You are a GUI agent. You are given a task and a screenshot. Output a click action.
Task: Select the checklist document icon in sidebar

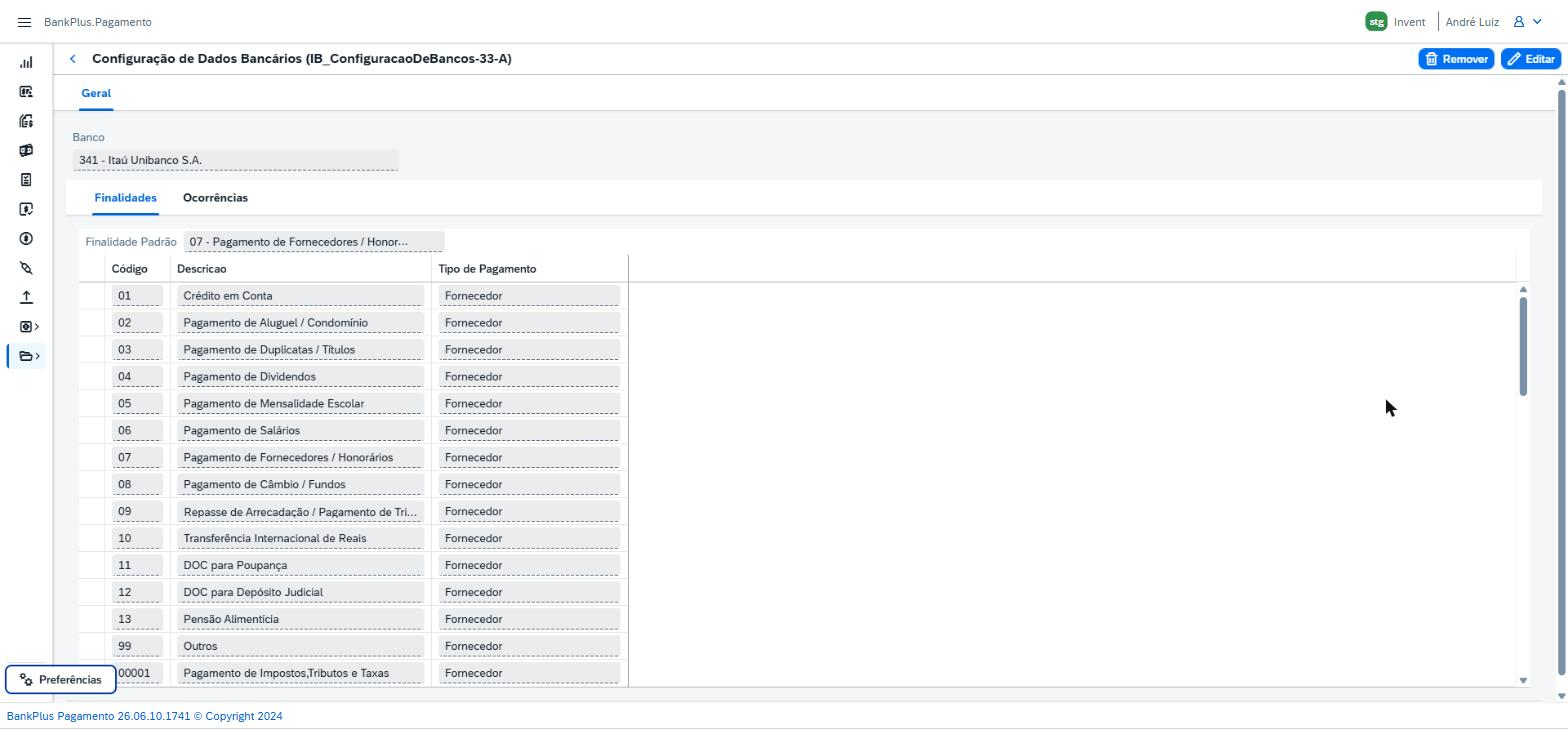[x=26, y=180]
